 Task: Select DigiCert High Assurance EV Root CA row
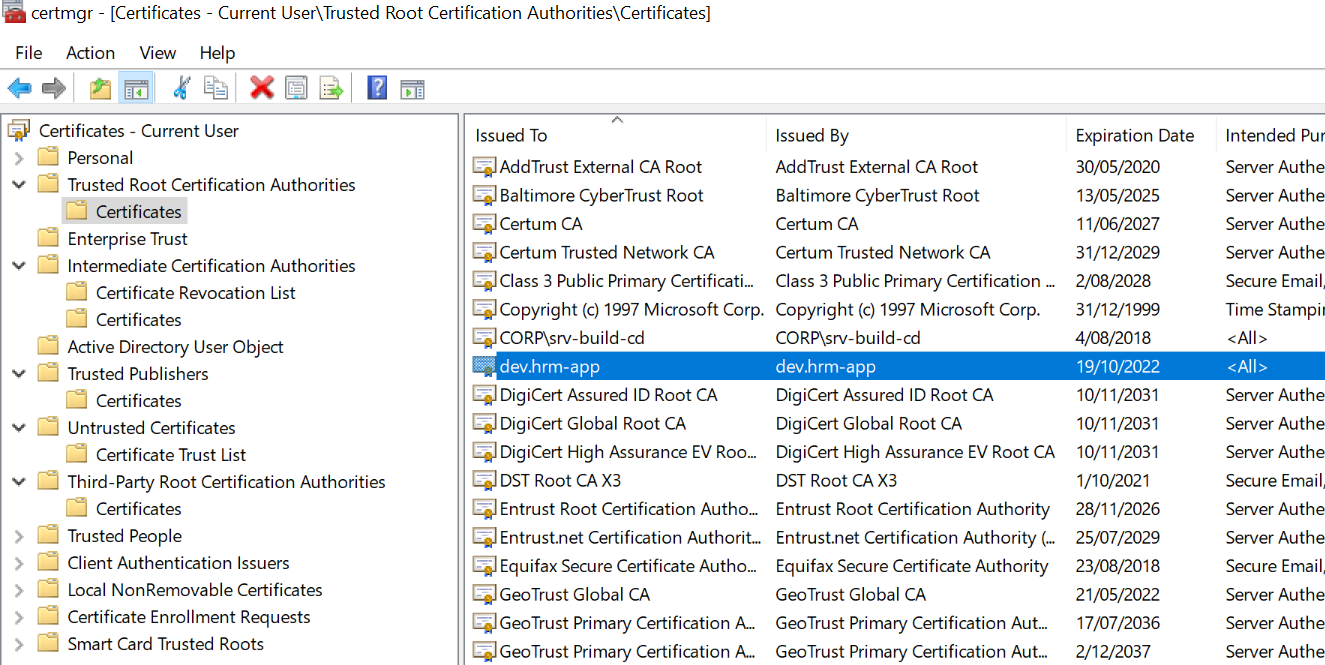896,452
